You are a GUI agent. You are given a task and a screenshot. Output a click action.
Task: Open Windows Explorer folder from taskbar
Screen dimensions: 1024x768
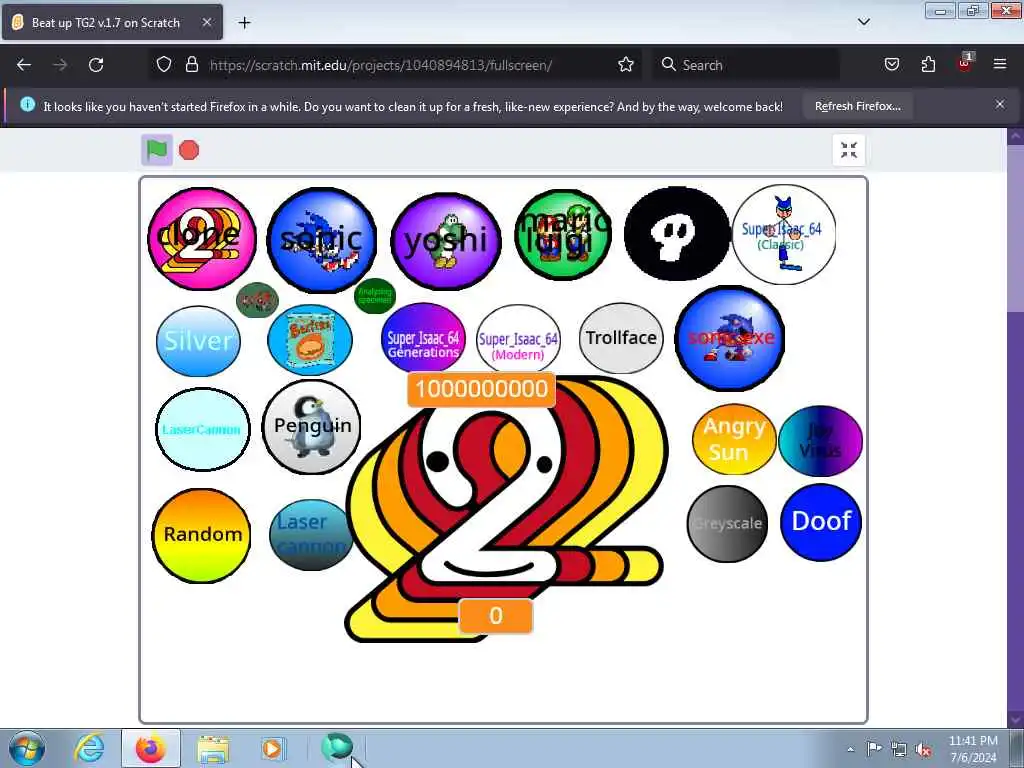[213, 748]
